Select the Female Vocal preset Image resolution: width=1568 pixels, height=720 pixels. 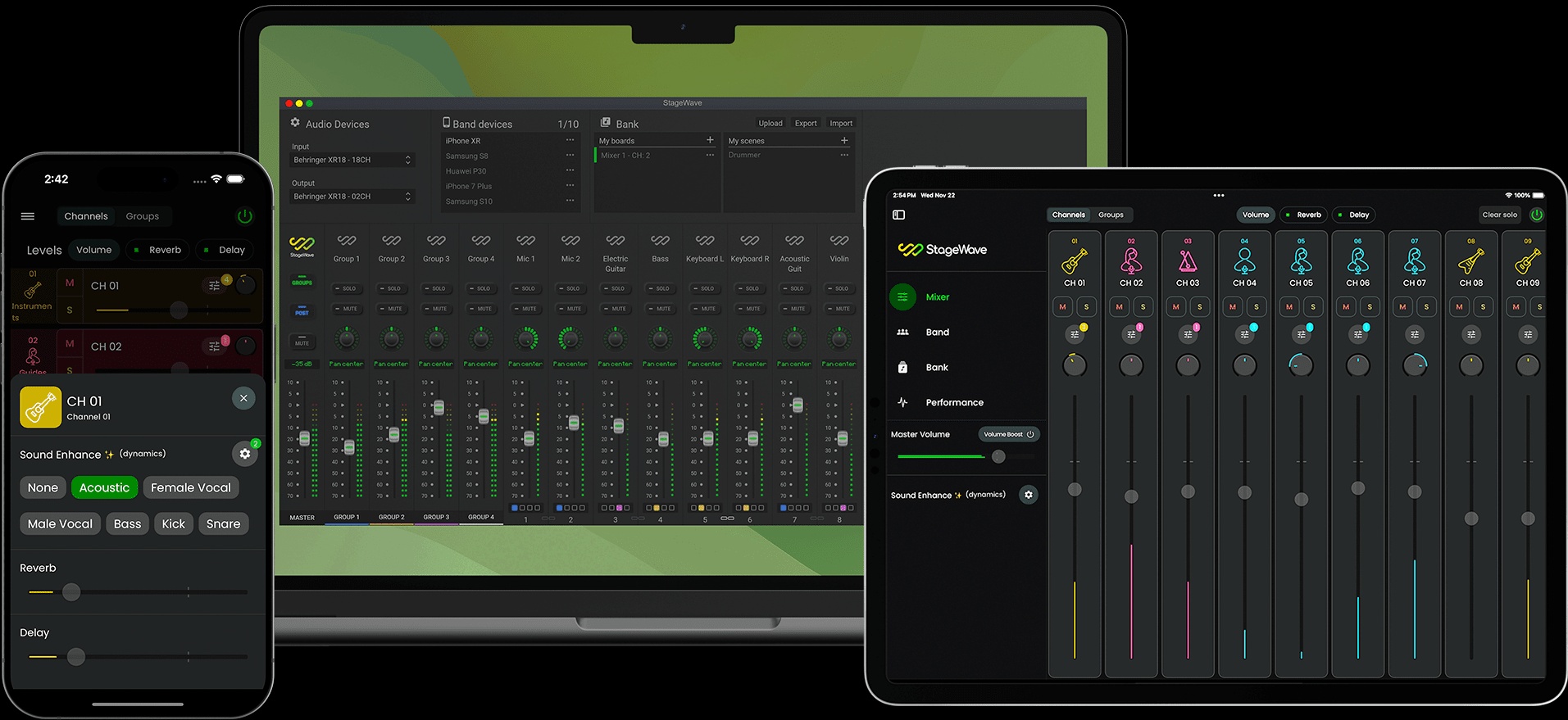191,487
